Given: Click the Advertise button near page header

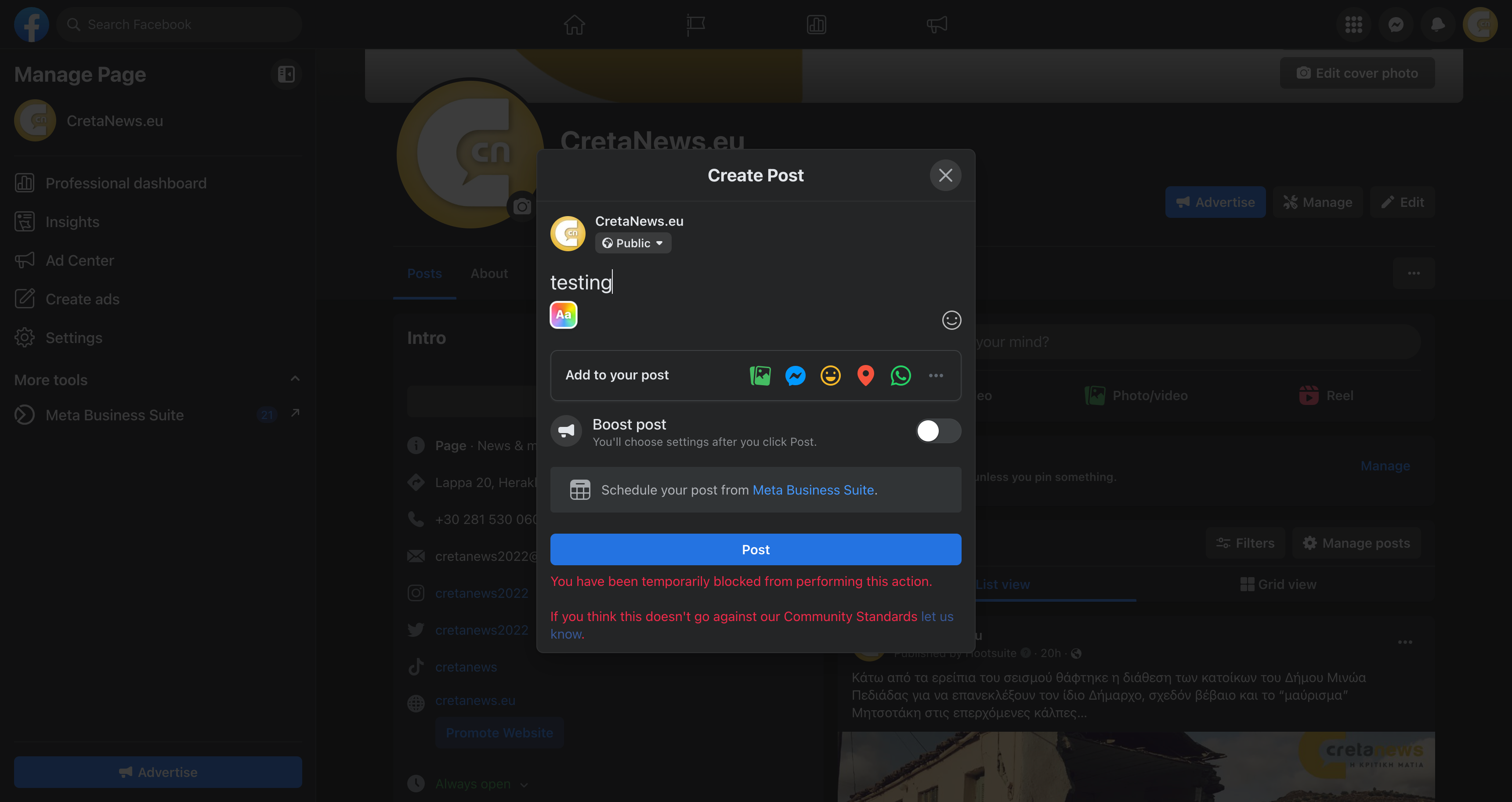Looking at the screenshot, I should point(1215,202).
